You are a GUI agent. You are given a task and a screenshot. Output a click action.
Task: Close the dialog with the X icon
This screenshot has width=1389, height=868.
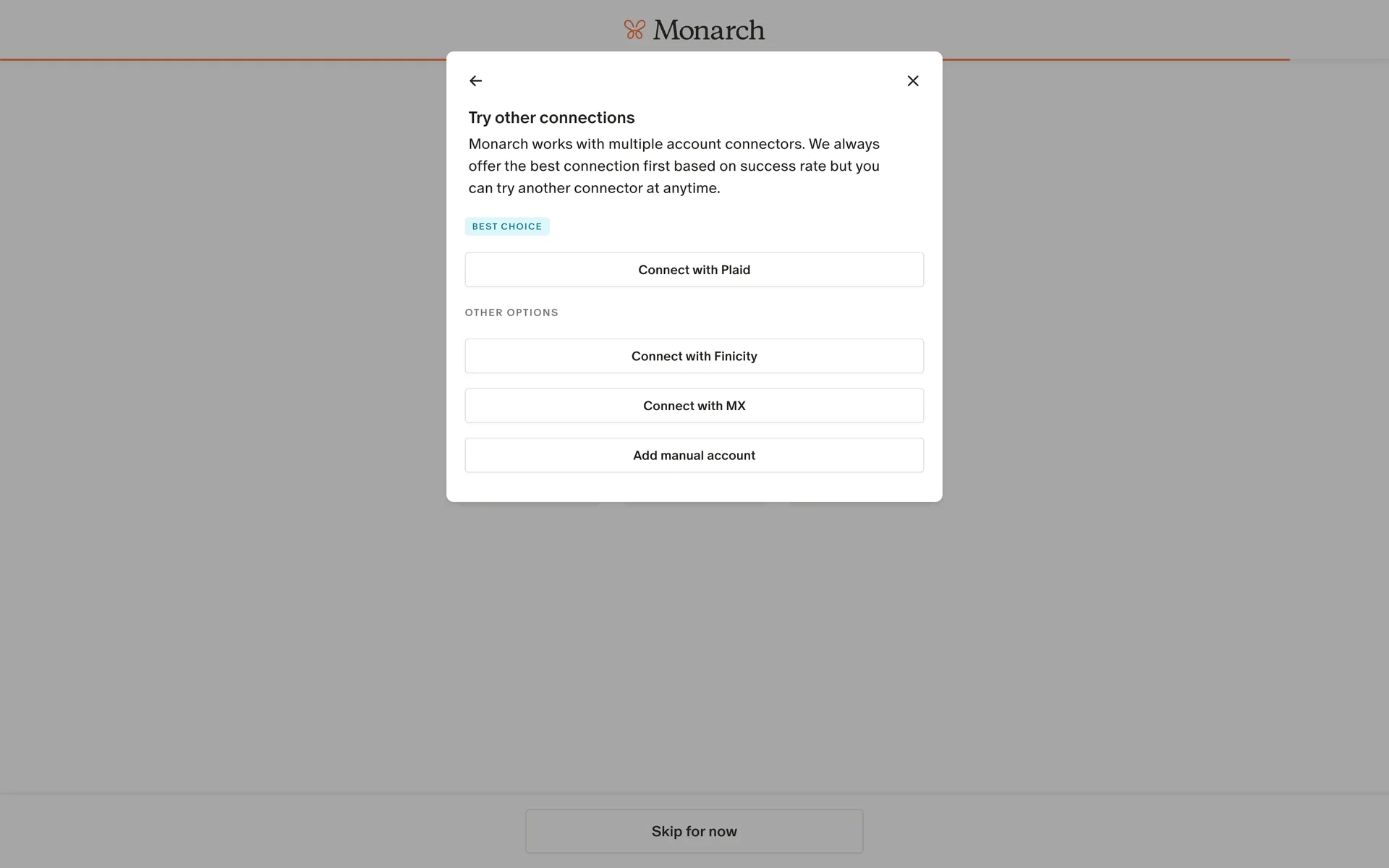click(912, 81)
